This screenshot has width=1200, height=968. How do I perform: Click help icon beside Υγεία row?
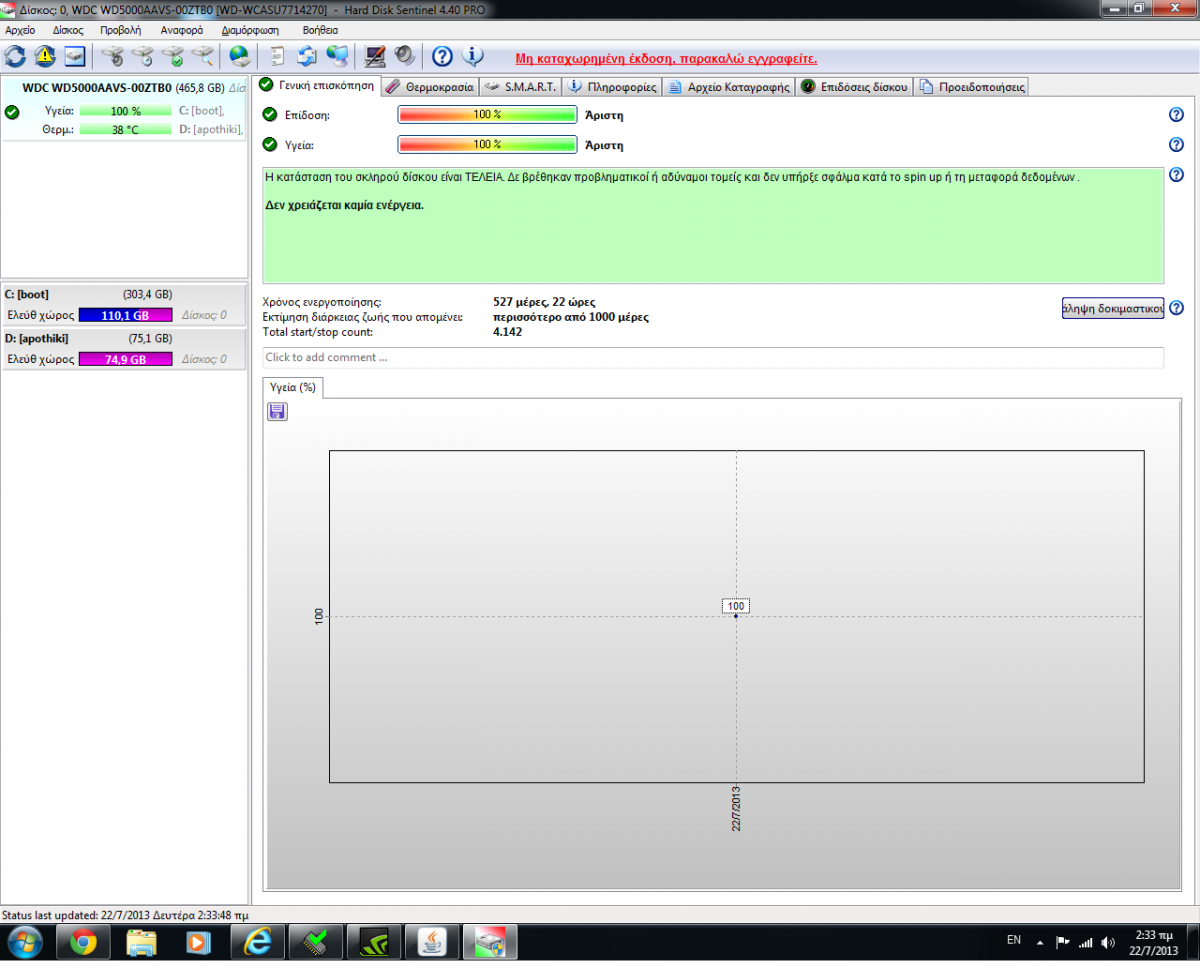click(x=1176, y=145)
